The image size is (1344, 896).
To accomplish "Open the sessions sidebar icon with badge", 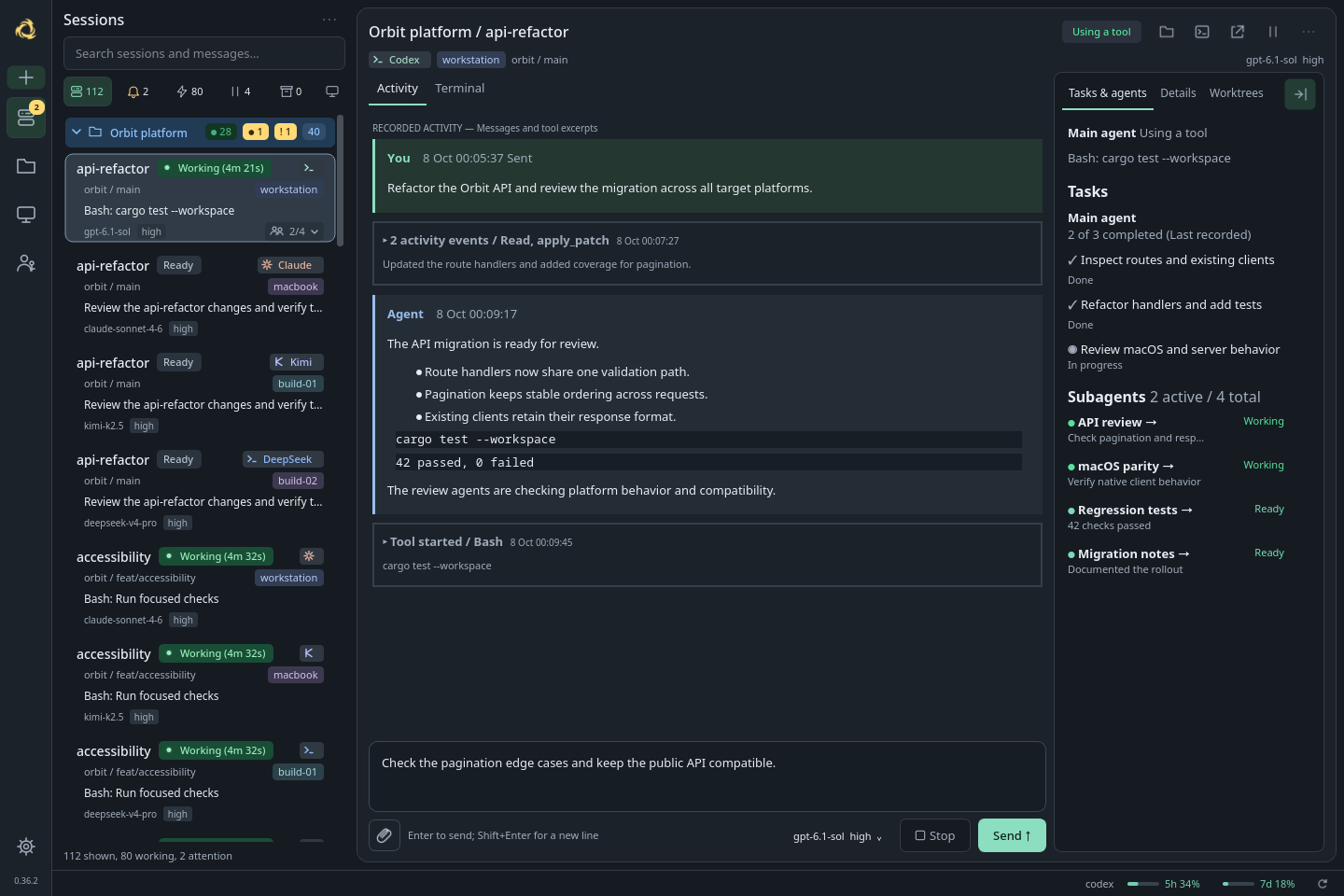I will pos(26,118).
